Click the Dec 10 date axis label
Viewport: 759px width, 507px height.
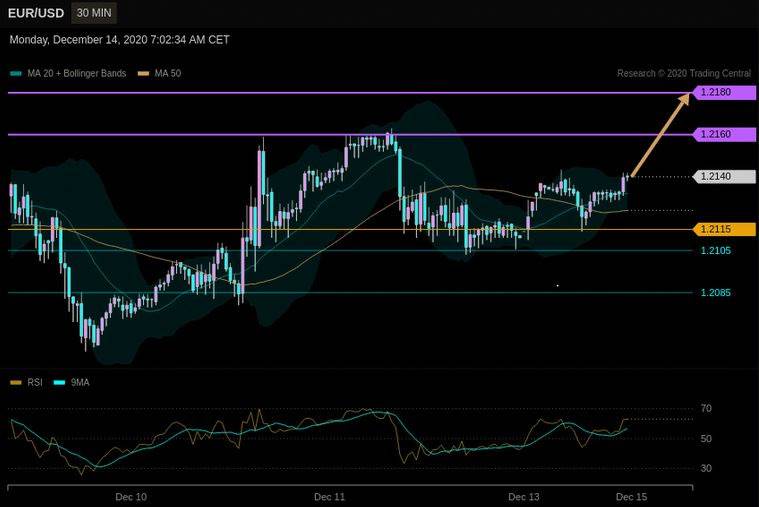click(131, 497)
